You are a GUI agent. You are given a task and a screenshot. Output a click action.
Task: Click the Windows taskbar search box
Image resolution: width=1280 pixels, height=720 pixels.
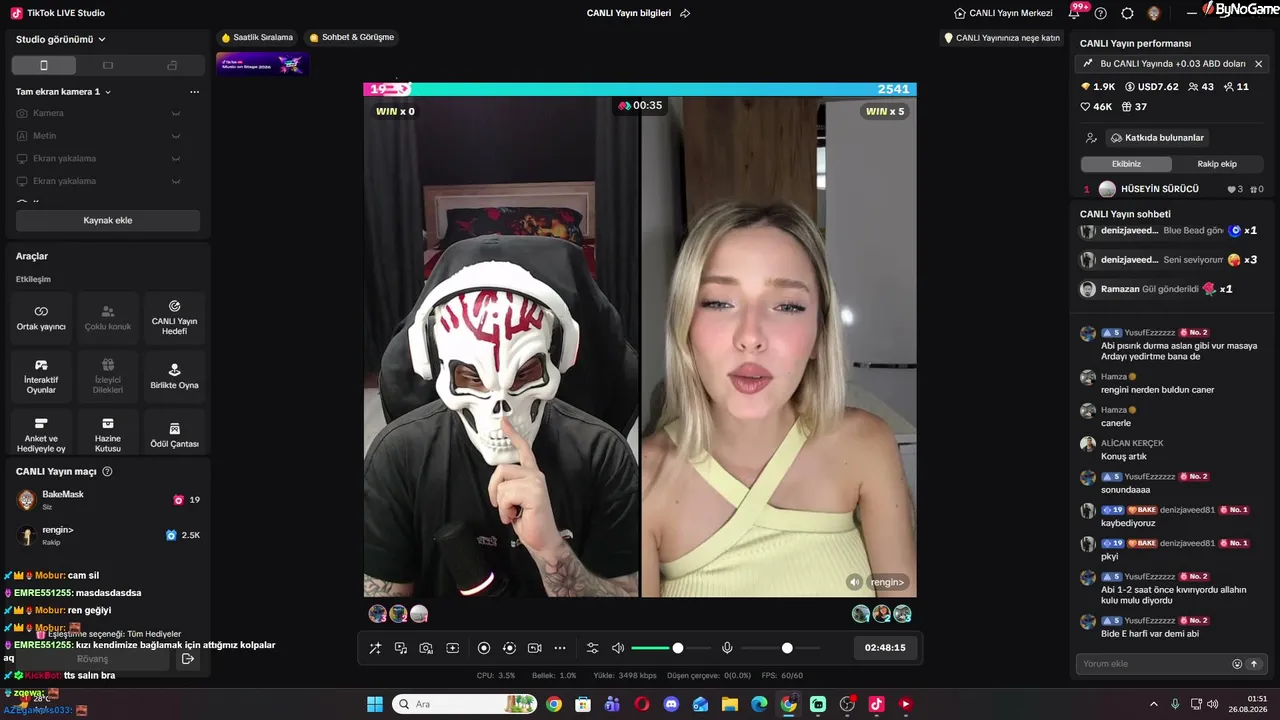click(465, 704)
